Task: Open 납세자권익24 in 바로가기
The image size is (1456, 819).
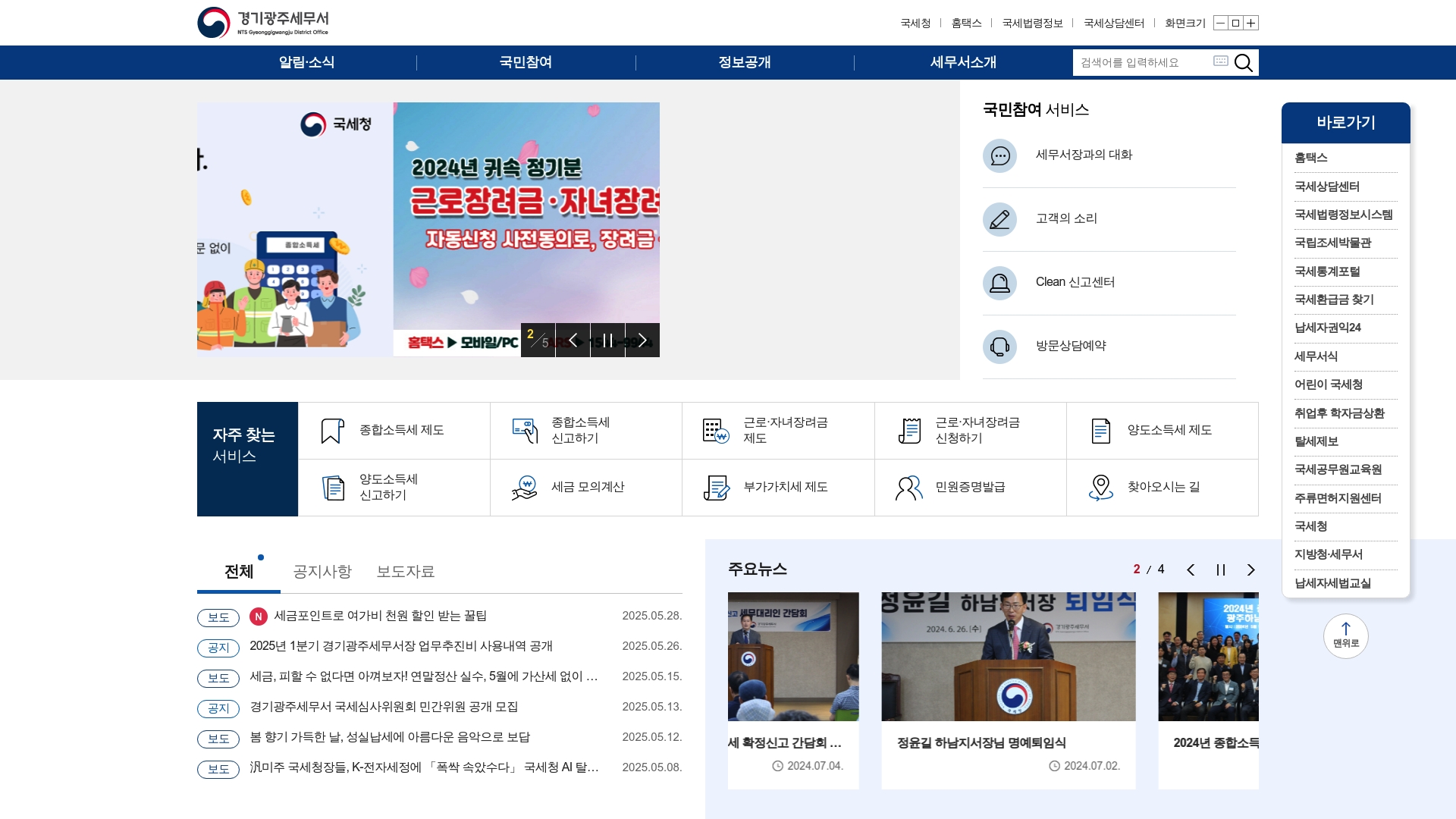Action: (x=1328, y=328)
